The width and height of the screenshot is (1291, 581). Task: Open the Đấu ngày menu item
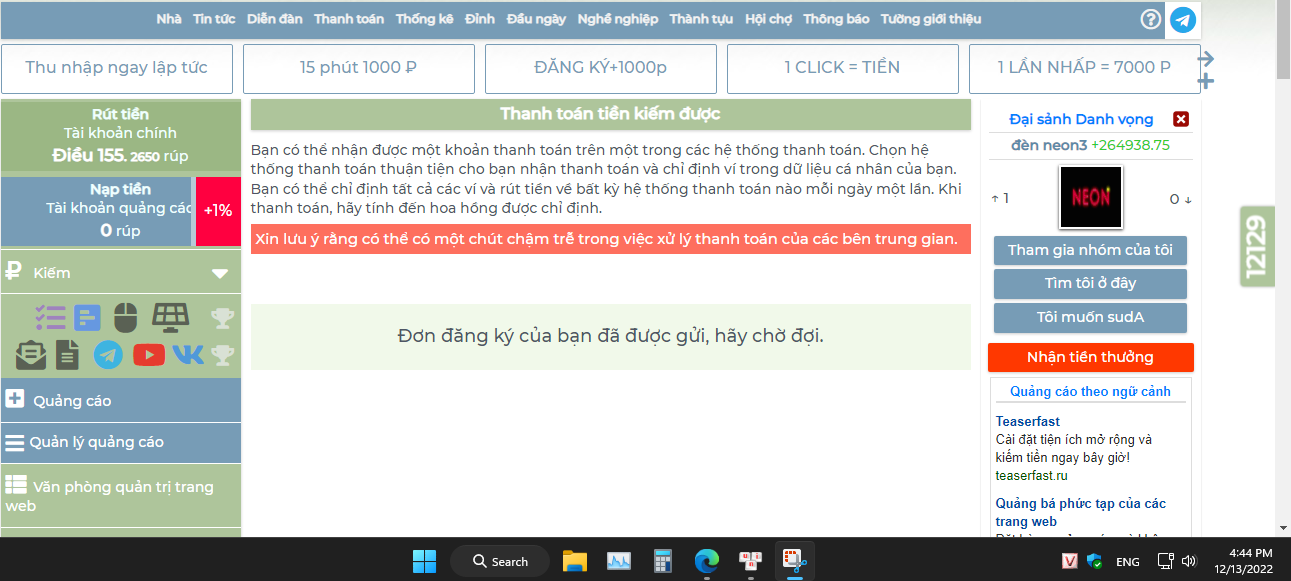tap(536, 19)
